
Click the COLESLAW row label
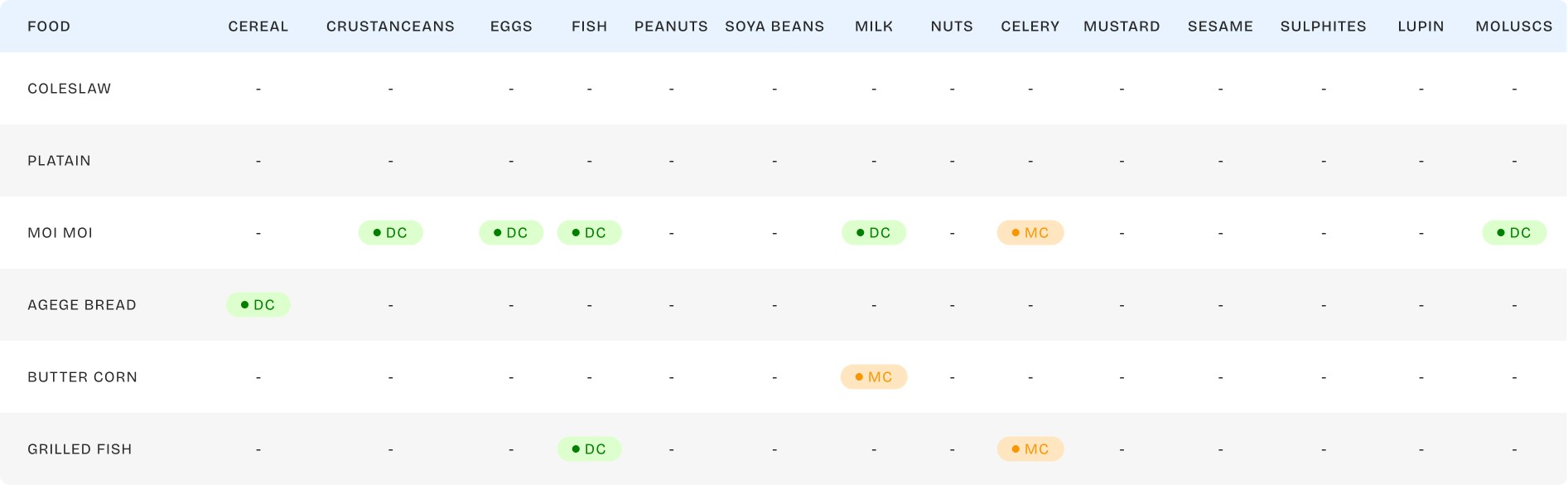click(x=70, y=89)
